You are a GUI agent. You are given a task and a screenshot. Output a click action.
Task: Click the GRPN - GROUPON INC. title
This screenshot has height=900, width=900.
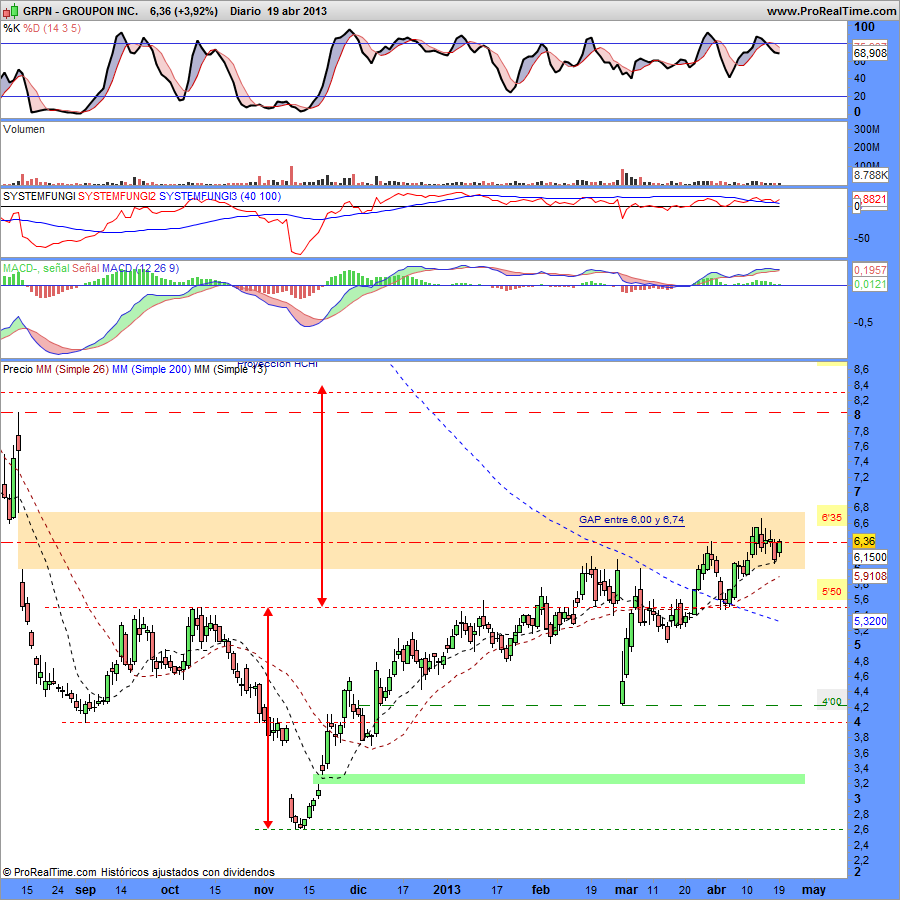pos(80,11)
